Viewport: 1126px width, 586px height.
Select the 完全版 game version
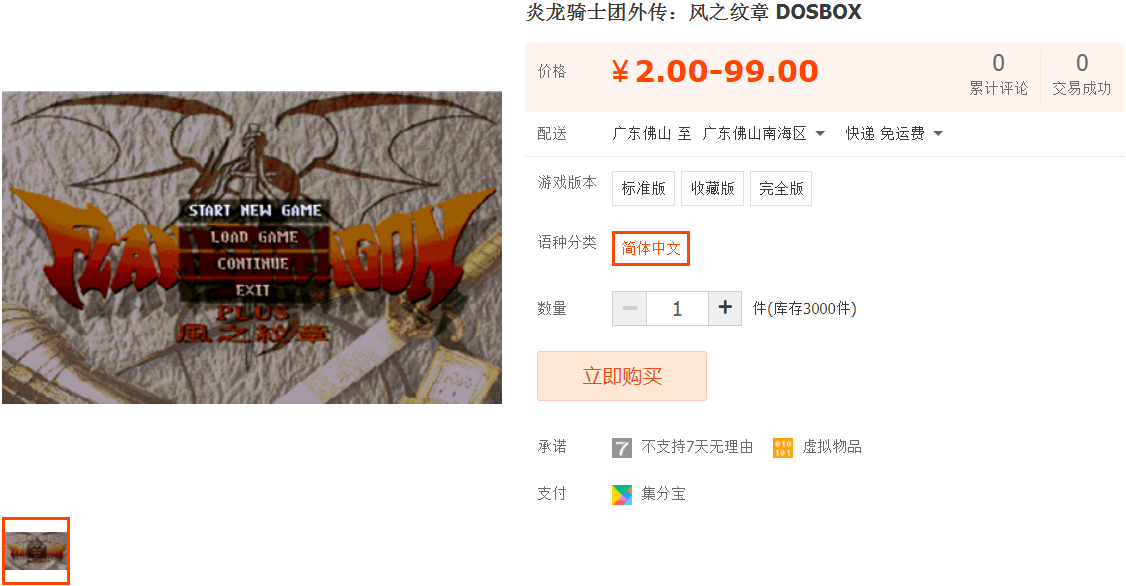tap(781, 188)
